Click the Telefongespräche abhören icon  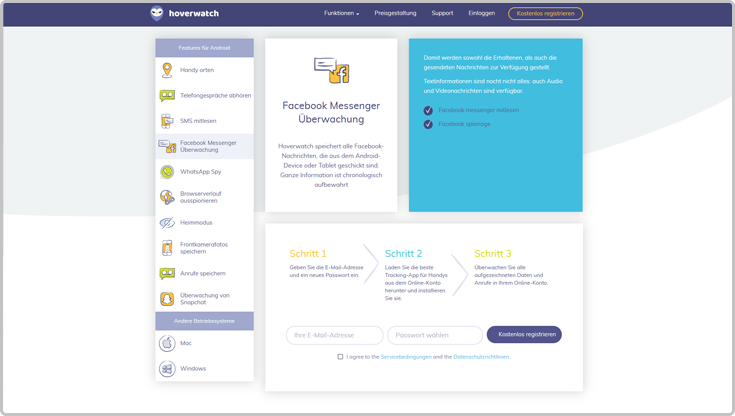pyautogui.click(x=167, y=96)
